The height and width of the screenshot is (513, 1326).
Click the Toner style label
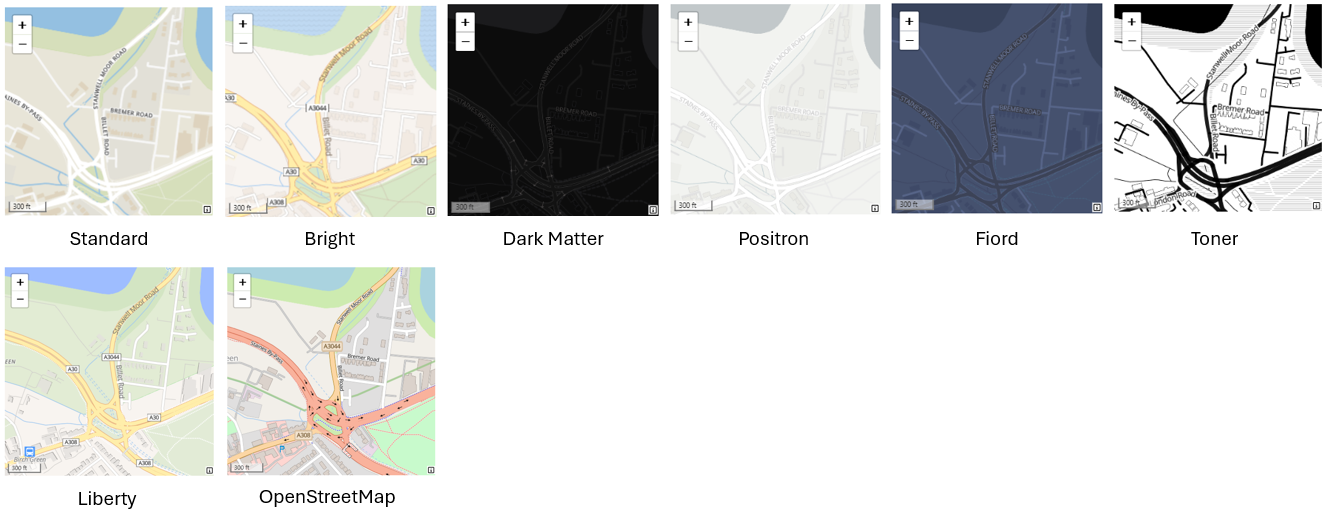[1214, 239]
